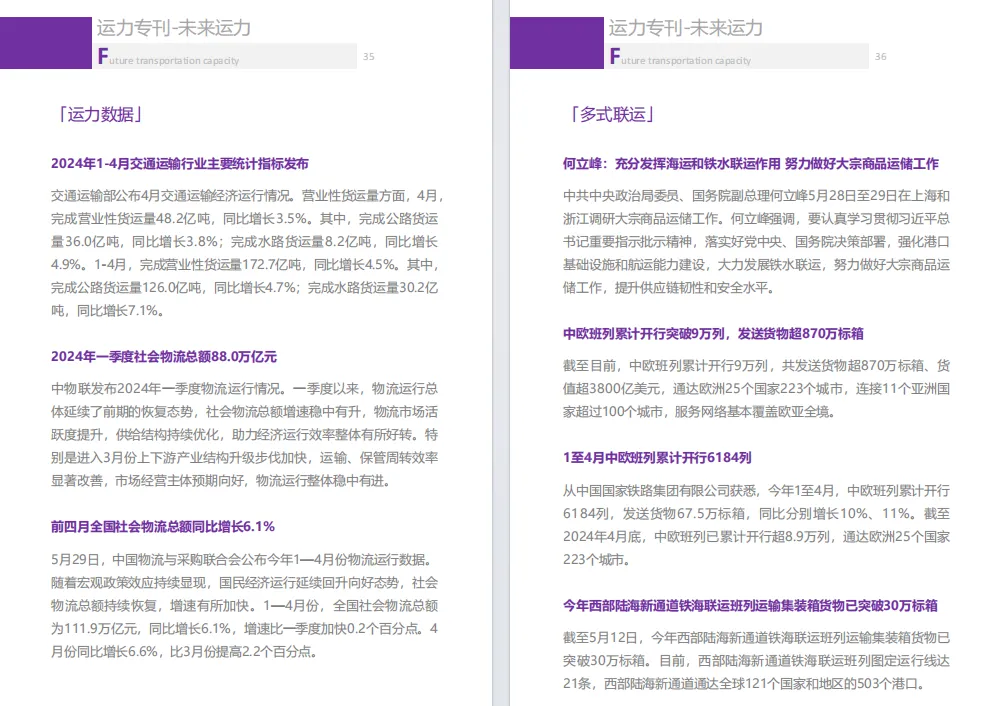Click the line containing 为111.9万亿元
Screen dimensions: 1003x706
click(244, 629)
